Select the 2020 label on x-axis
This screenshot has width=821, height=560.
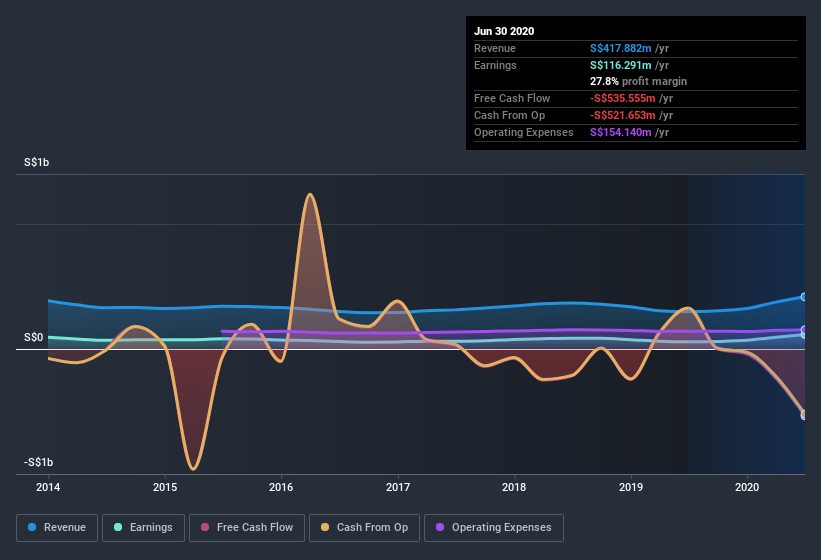pyautogui.click(x=747, y=487)
